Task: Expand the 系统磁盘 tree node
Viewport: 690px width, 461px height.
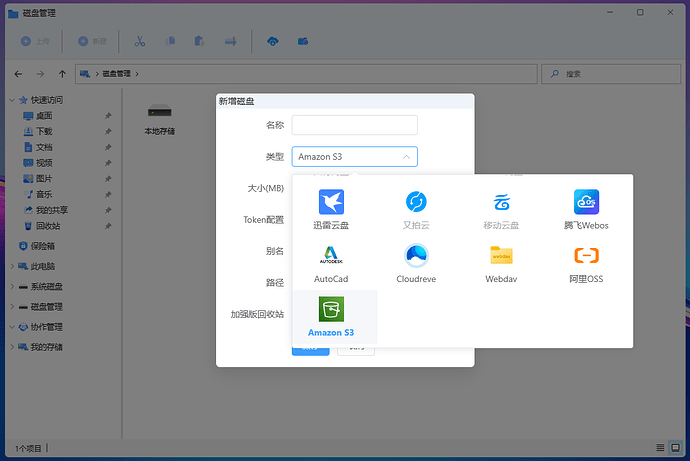Action: (x=12, y=286)
